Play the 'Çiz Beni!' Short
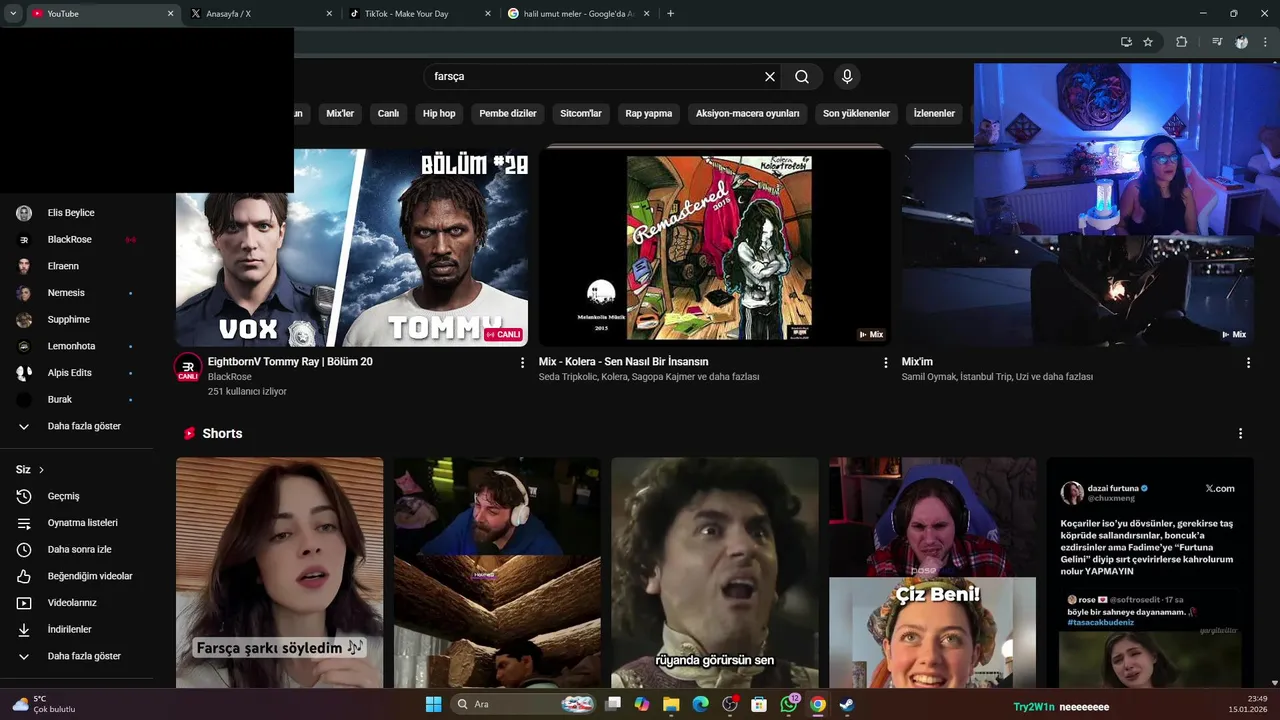The height and width of the screenshot is (720, 1280). point(933,573)
